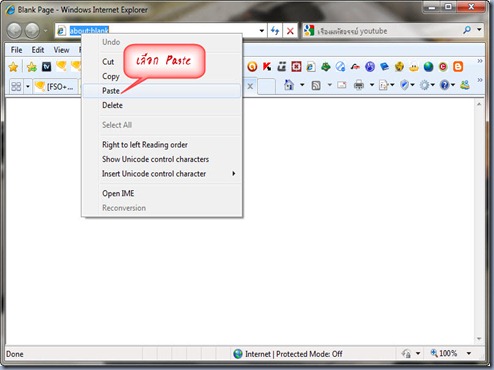This screenshot has width=494, height=370.
Task: Click the Print icon
Action: coord(359,85)
